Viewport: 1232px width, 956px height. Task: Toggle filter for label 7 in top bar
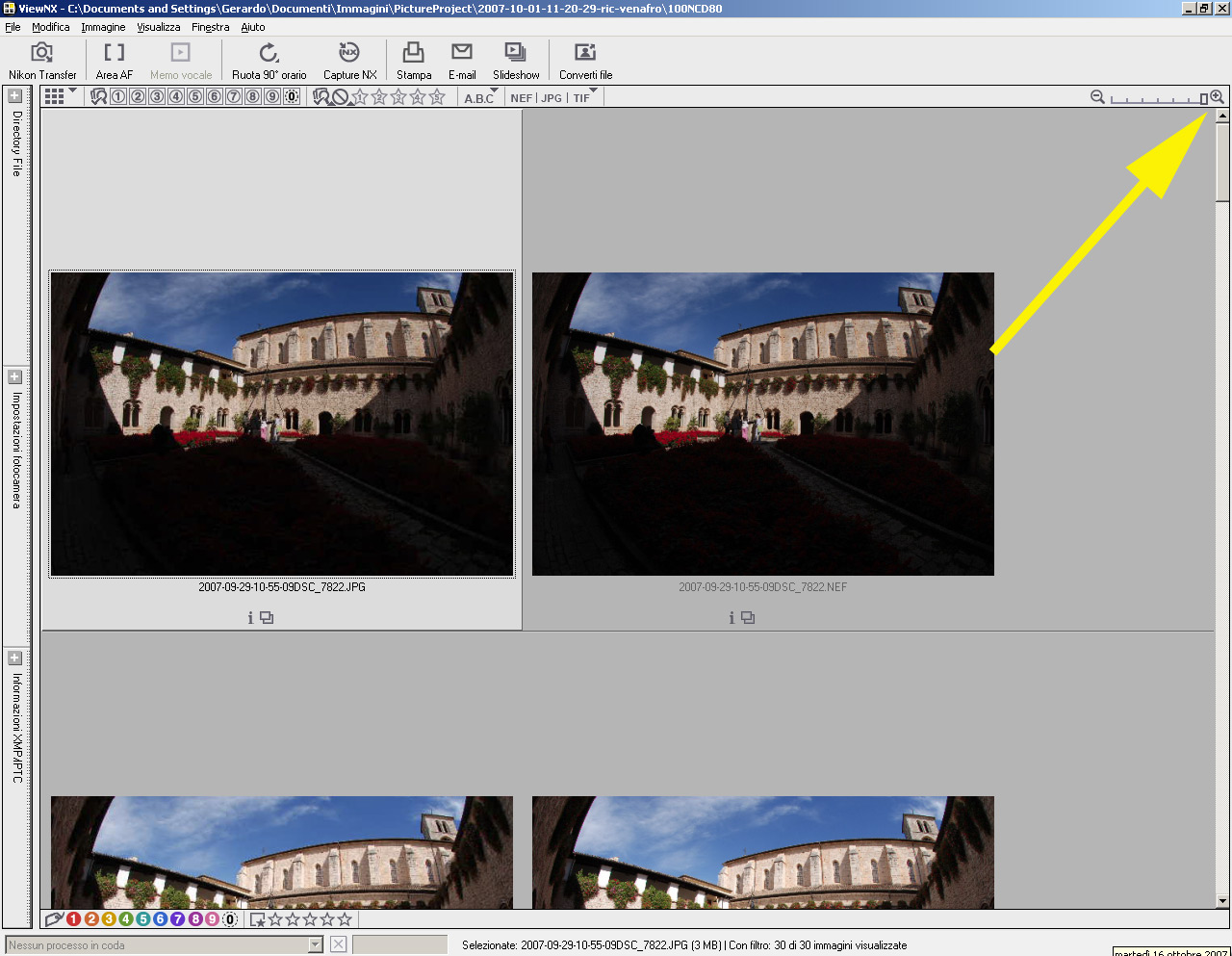point(234,96)
